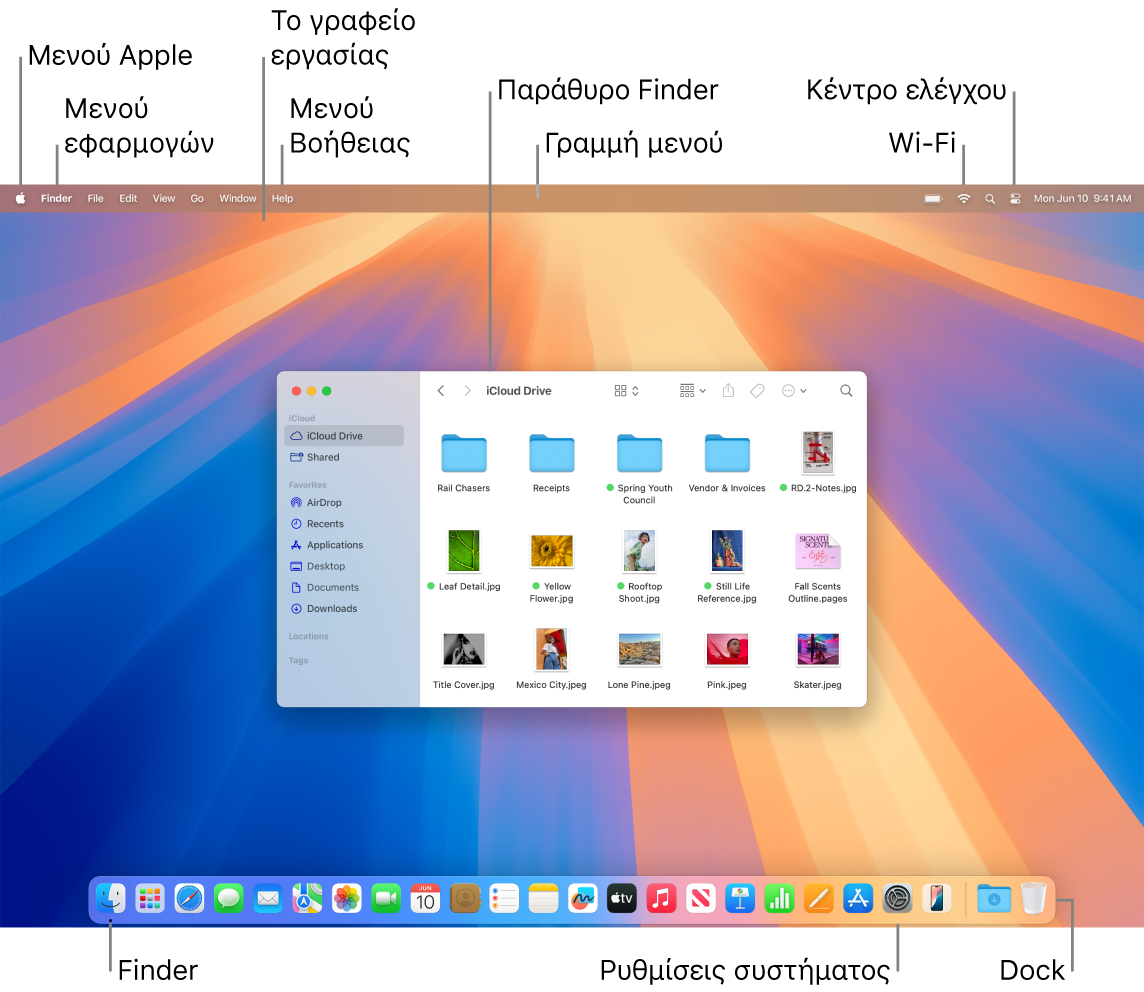
Task: Open Safari from the Dock
Action: pyautogui.click(x=190, y=898)
